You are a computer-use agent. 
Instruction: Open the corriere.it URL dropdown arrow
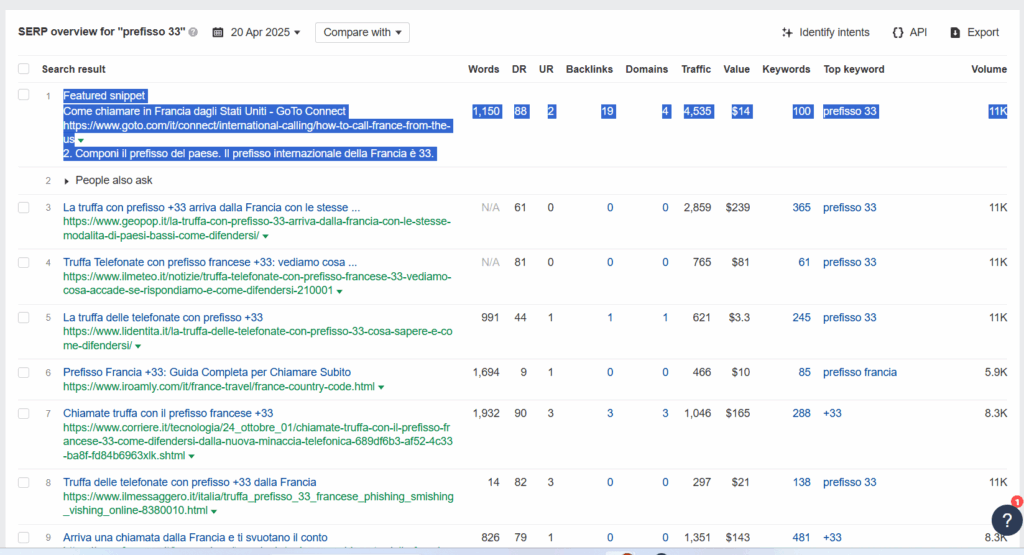point(191,456)
